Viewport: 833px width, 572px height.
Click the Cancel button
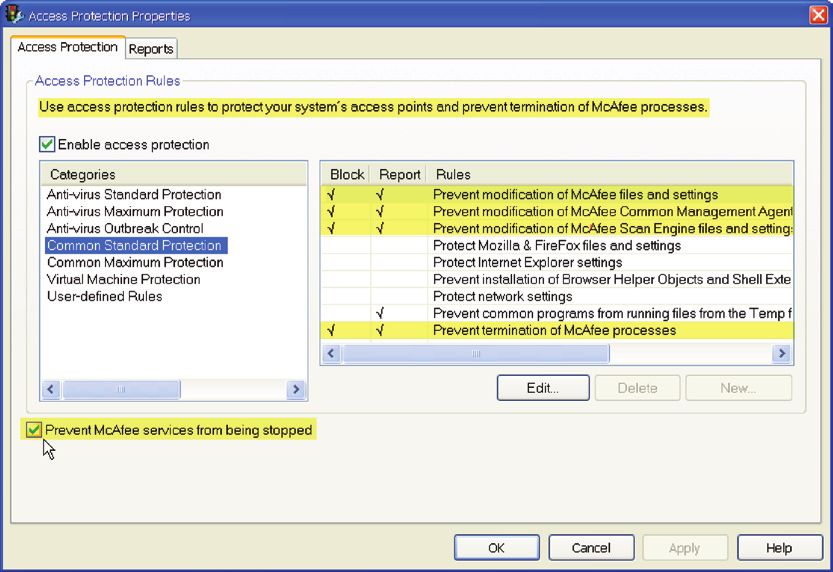591,548
